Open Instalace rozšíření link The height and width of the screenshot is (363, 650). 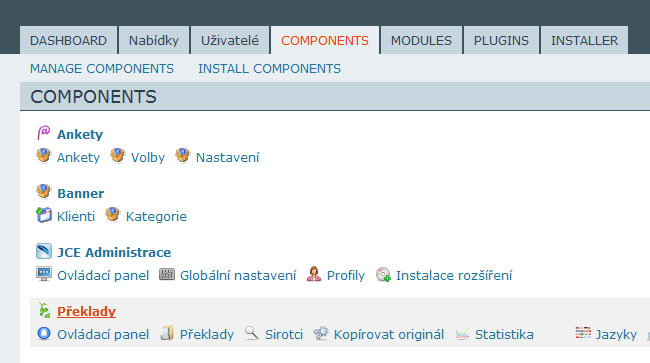point(454,276)
